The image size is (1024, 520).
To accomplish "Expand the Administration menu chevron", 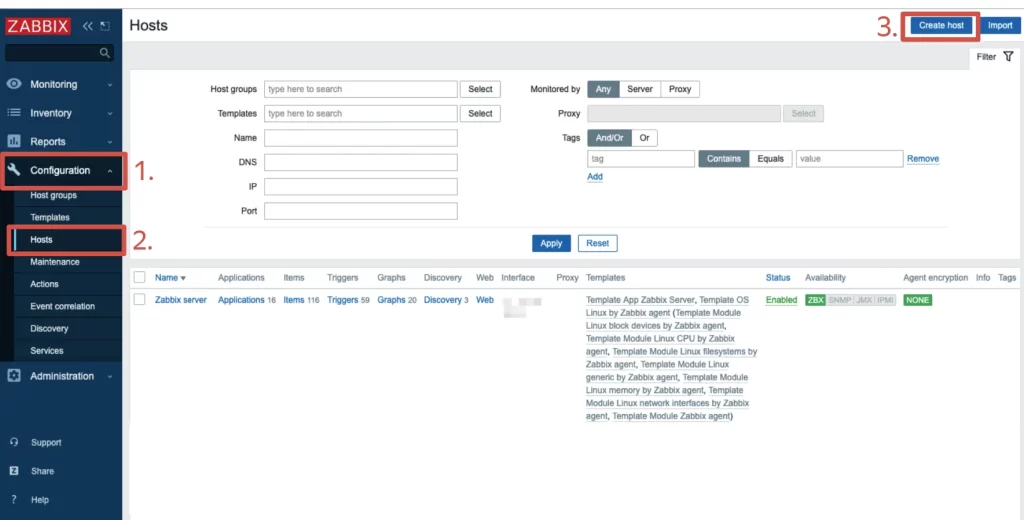I will tap(110, 377).
